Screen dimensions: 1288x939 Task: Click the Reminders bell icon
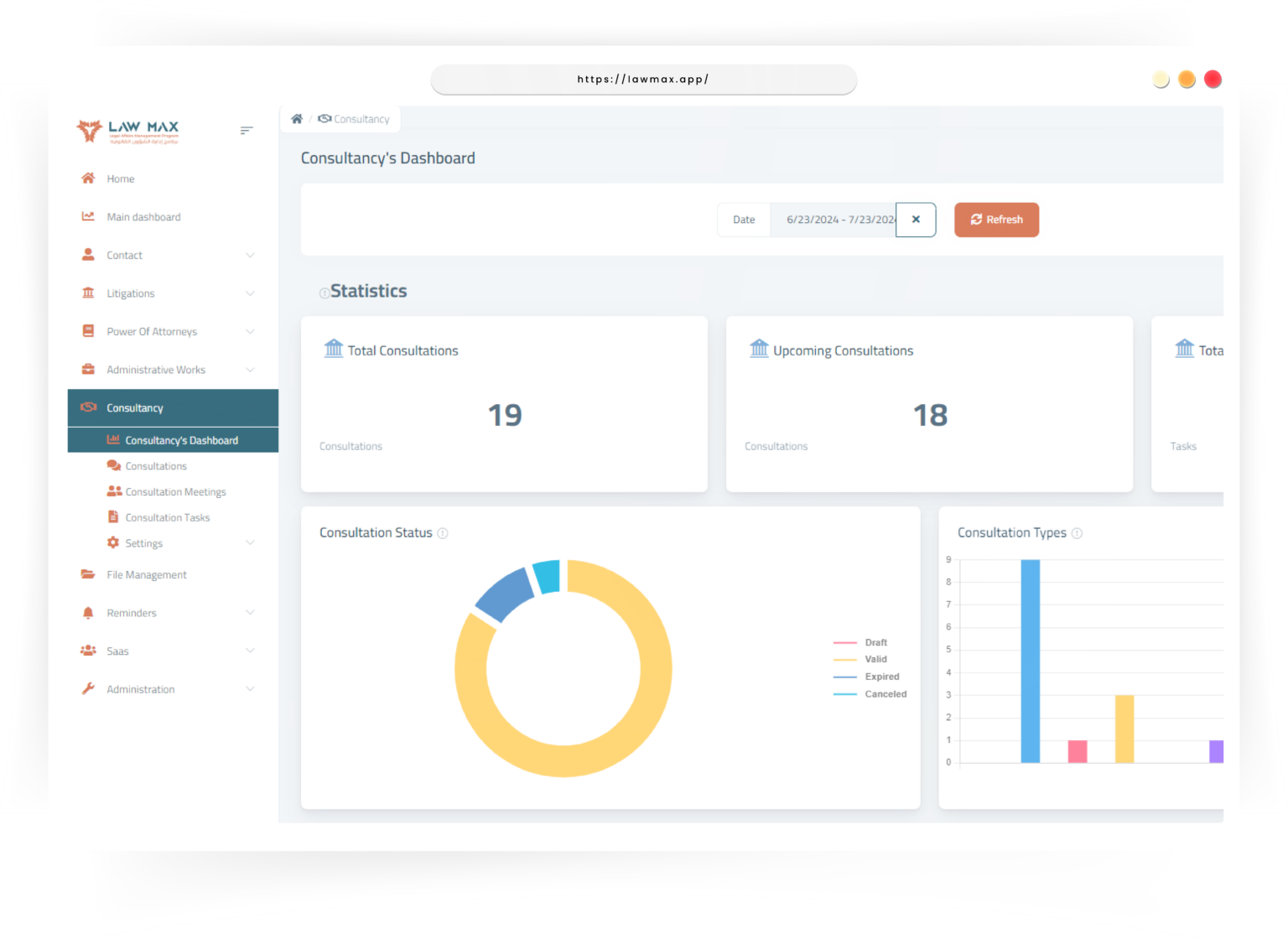pos(88,613)
